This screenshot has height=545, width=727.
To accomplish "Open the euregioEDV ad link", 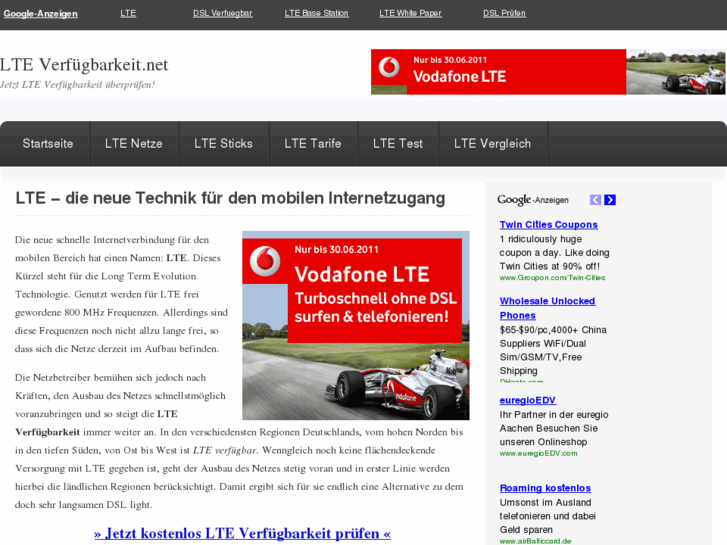I will (x=528, y=400).
